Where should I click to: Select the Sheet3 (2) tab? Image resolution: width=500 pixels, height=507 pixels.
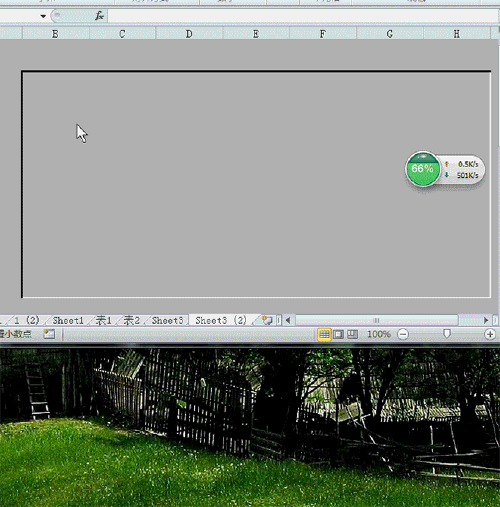point(221,320)
